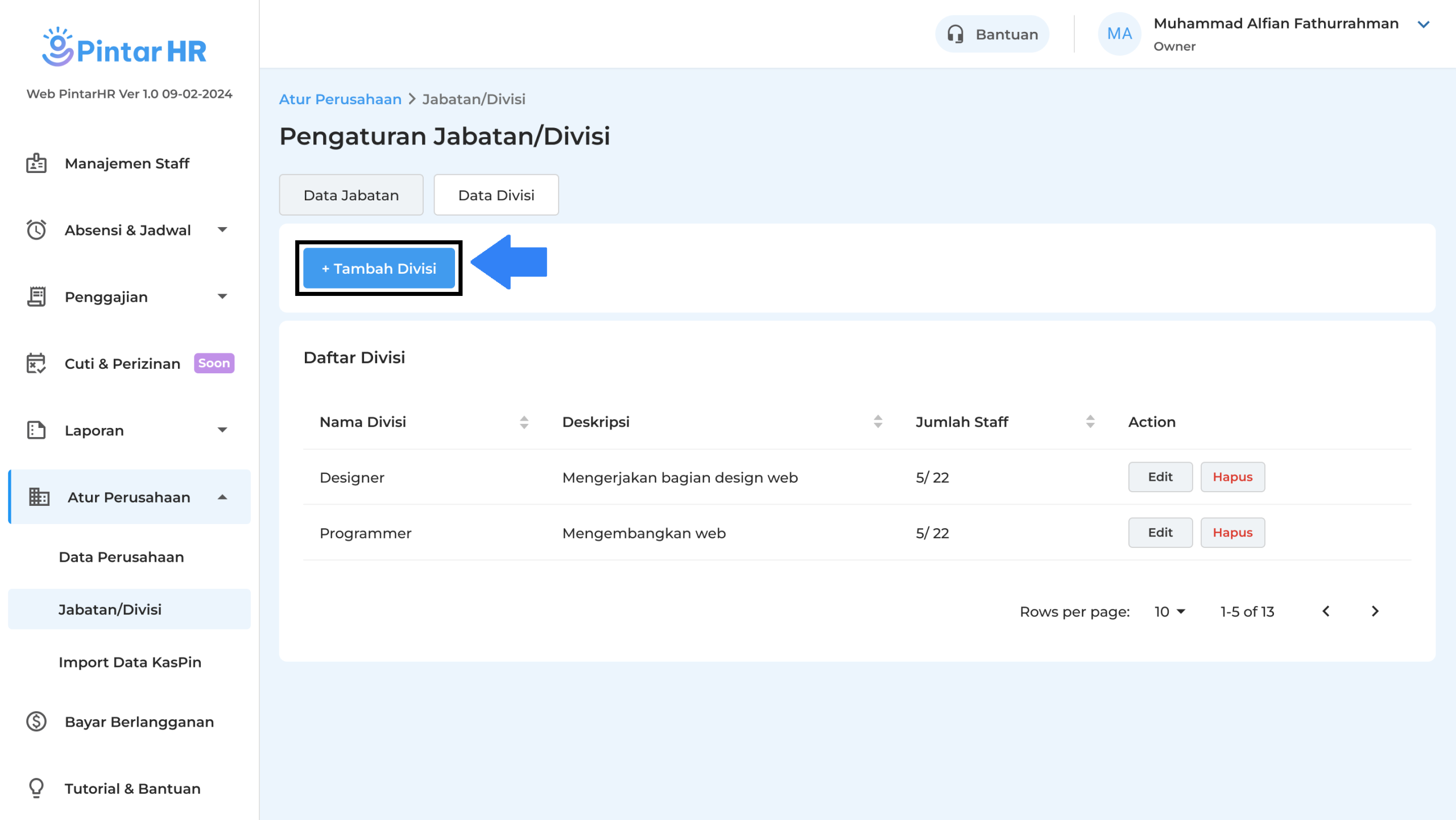Click the version text Web PintarHR Ver 1.0

129,94
